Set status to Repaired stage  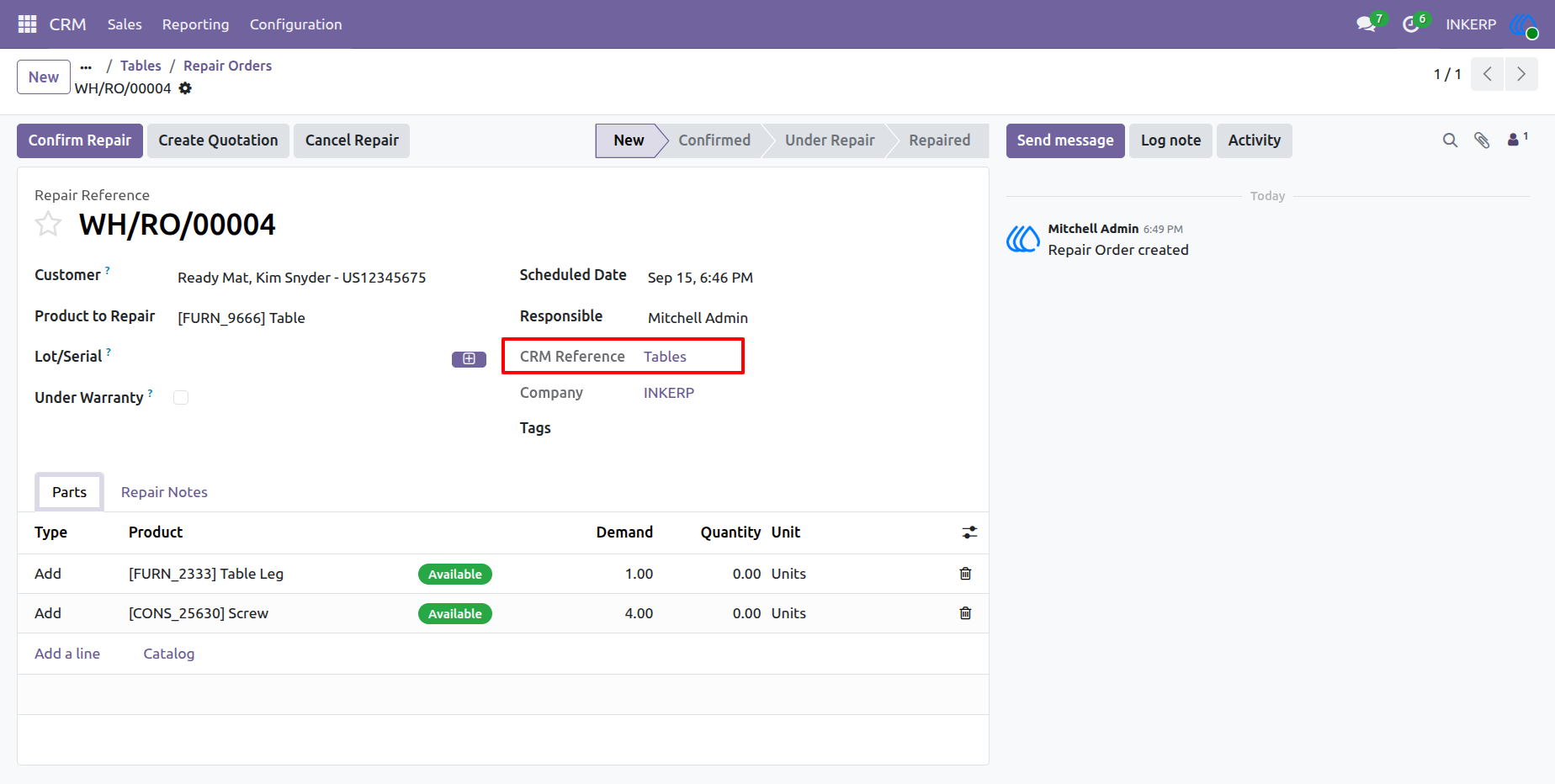point(939,140)
